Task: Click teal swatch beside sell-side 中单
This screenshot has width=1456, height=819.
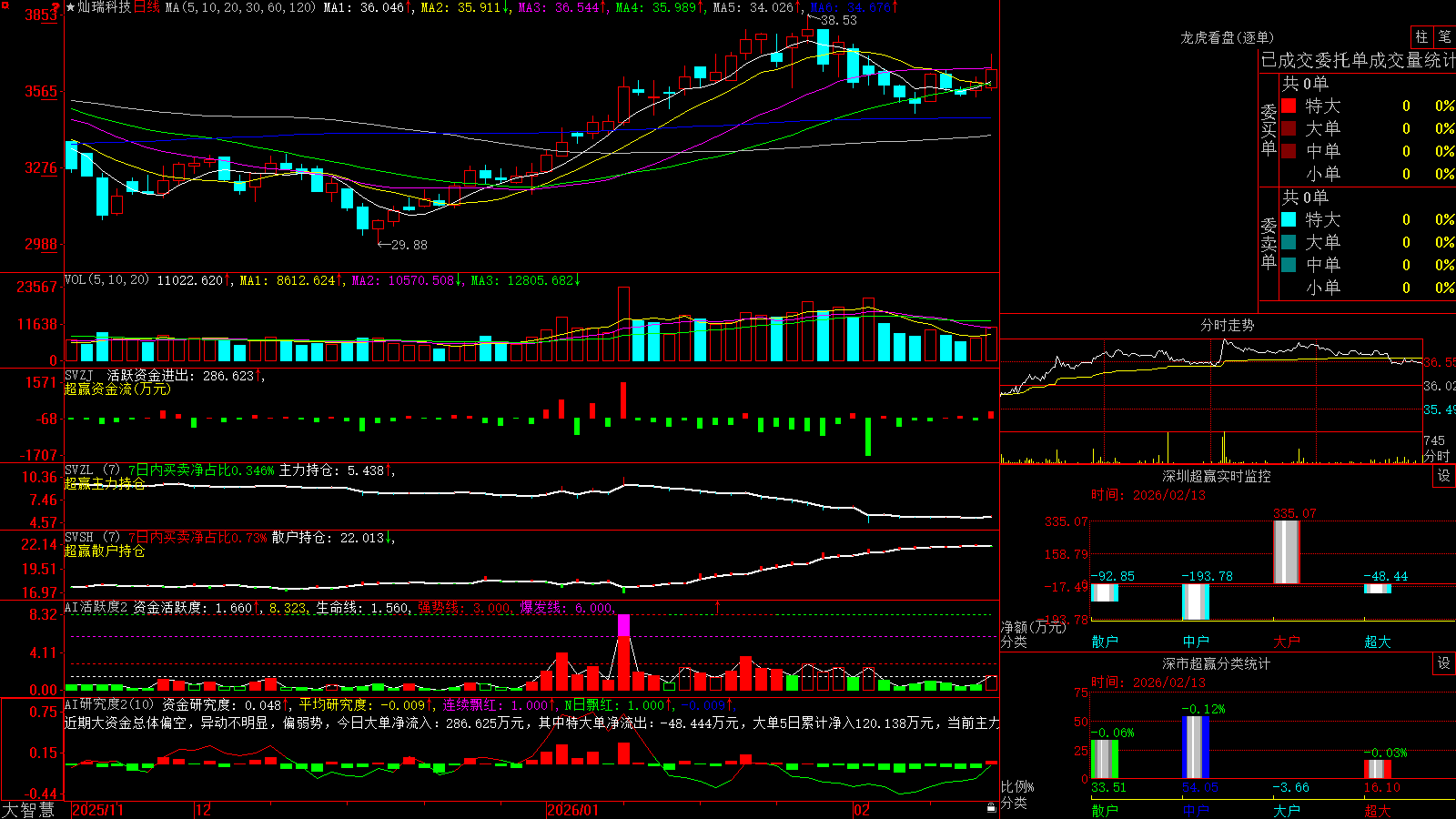Action: coord(1289,265)
